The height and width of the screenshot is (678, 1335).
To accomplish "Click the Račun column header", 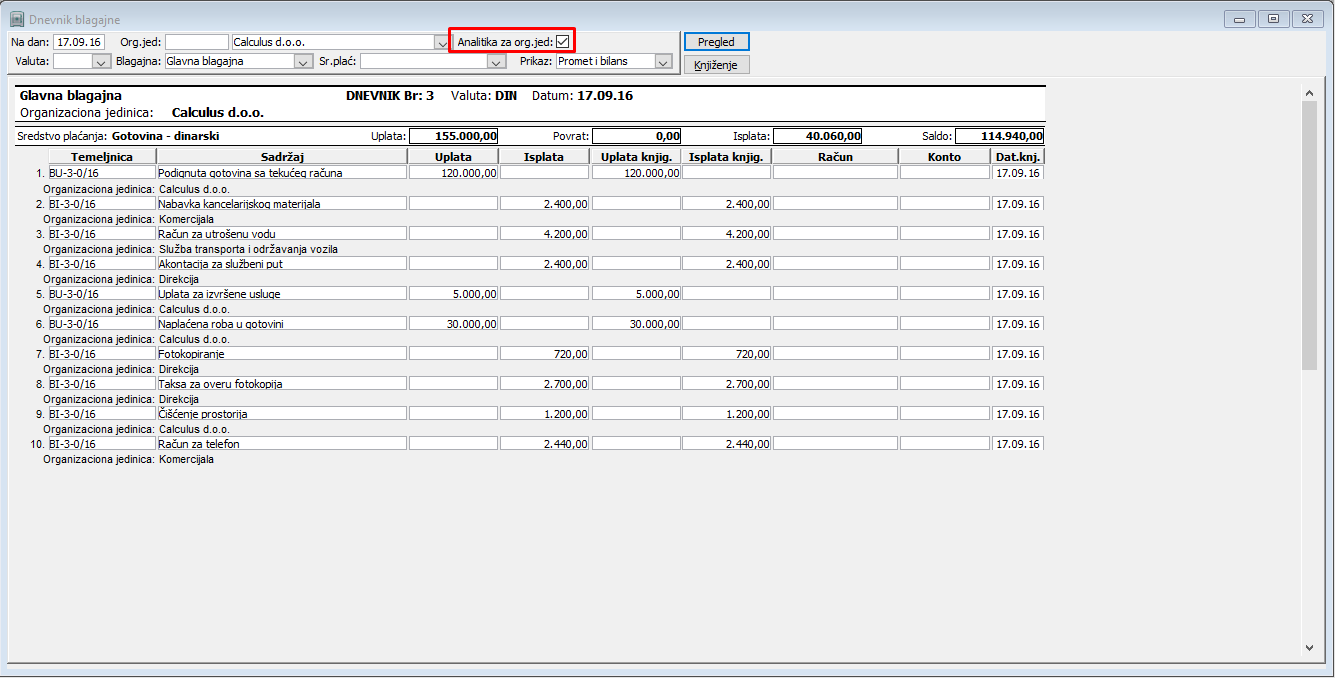I will 835,157.
